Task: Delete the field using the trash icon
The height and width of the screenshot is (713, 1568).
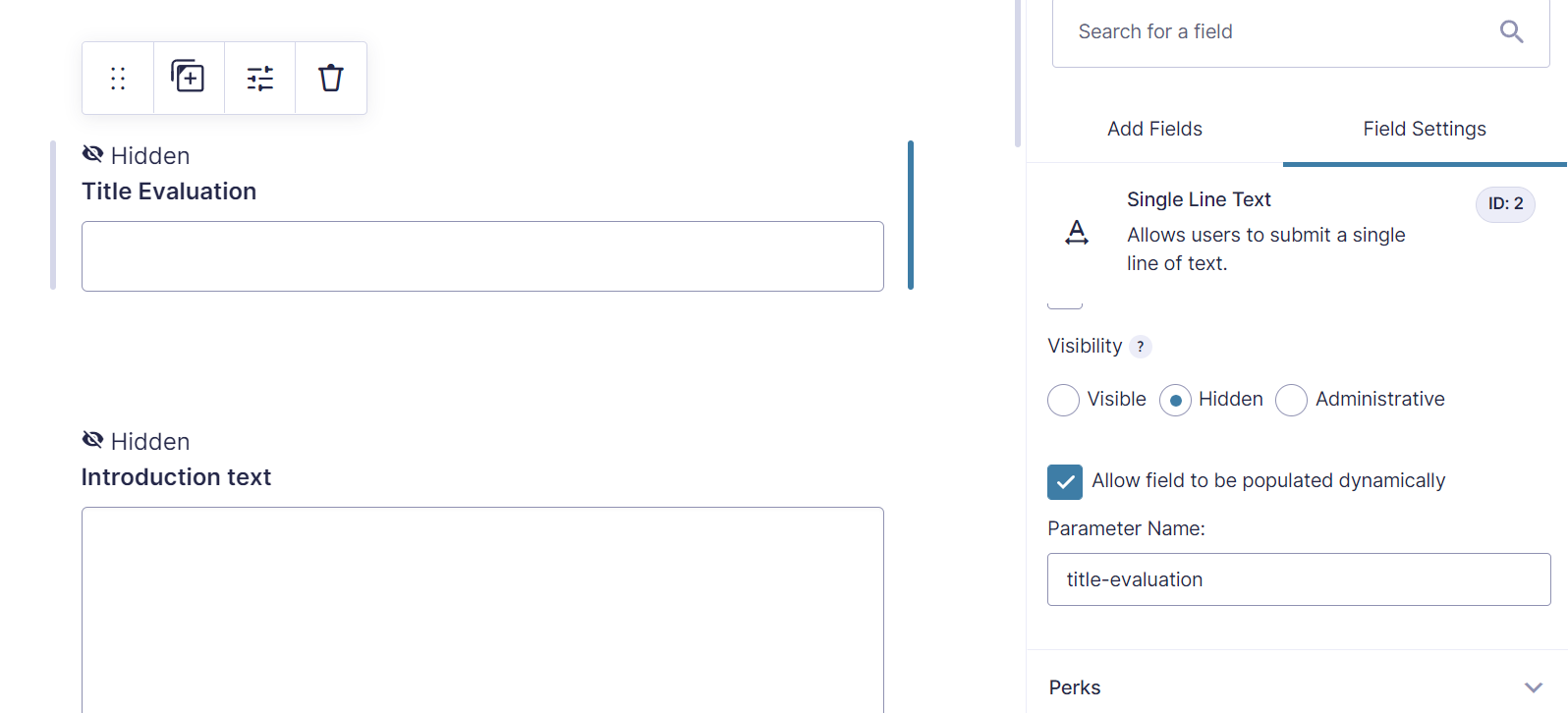Action: coord(330,78)
